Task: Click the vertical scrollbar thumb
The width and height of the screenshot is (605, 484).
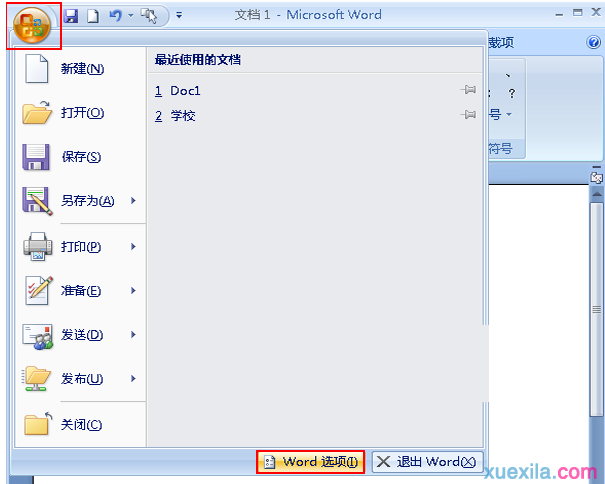Action: tap(597, 309)
